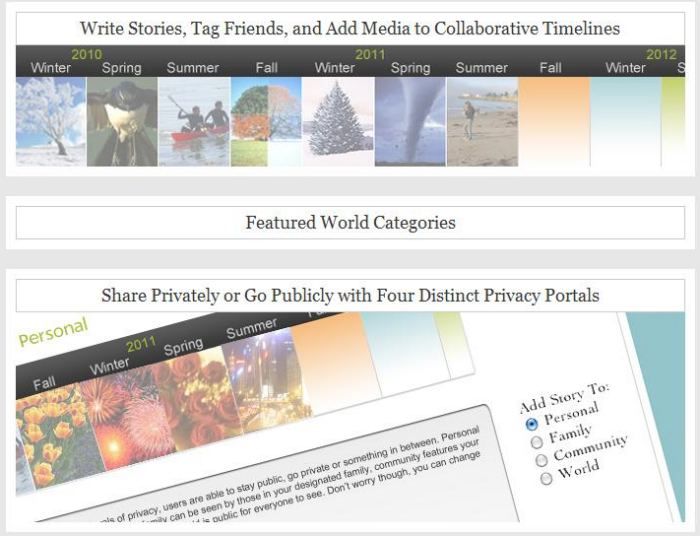Viewport: 700px width, 536px height.
Task: Click the Collaborative Timelines heading
Action: (x=350, y=29)
